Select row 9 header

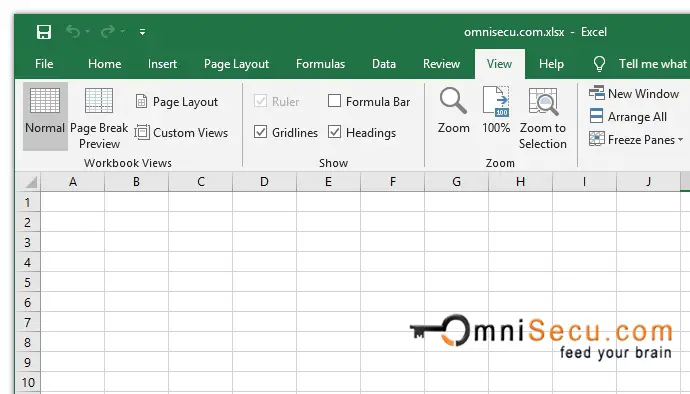tap(28, 362)
